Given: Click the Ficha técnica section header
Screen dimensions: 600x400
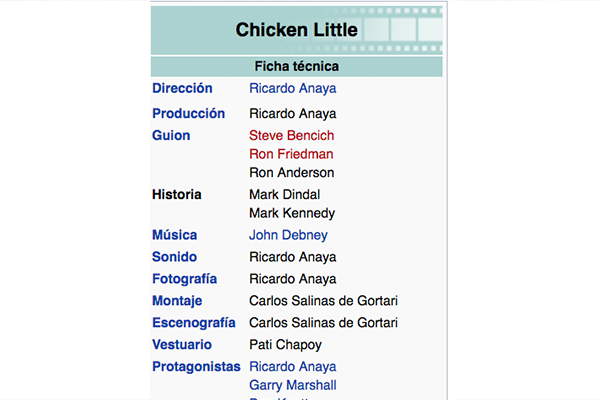Looking at the screenshot, I should (x=296, y=67).
